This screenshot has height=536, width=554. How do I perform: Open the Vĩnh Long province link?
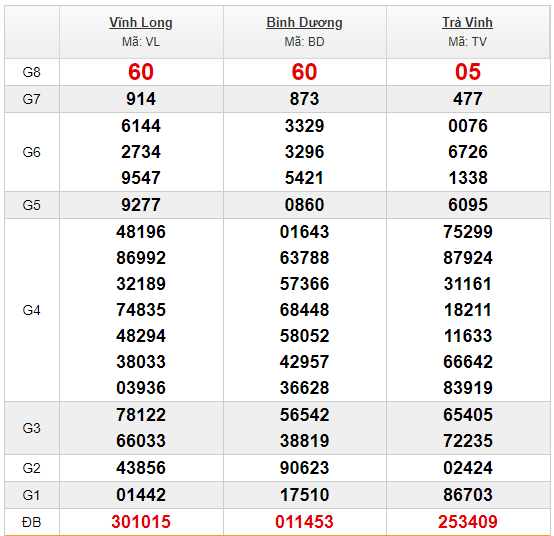(x=141, y=23)
